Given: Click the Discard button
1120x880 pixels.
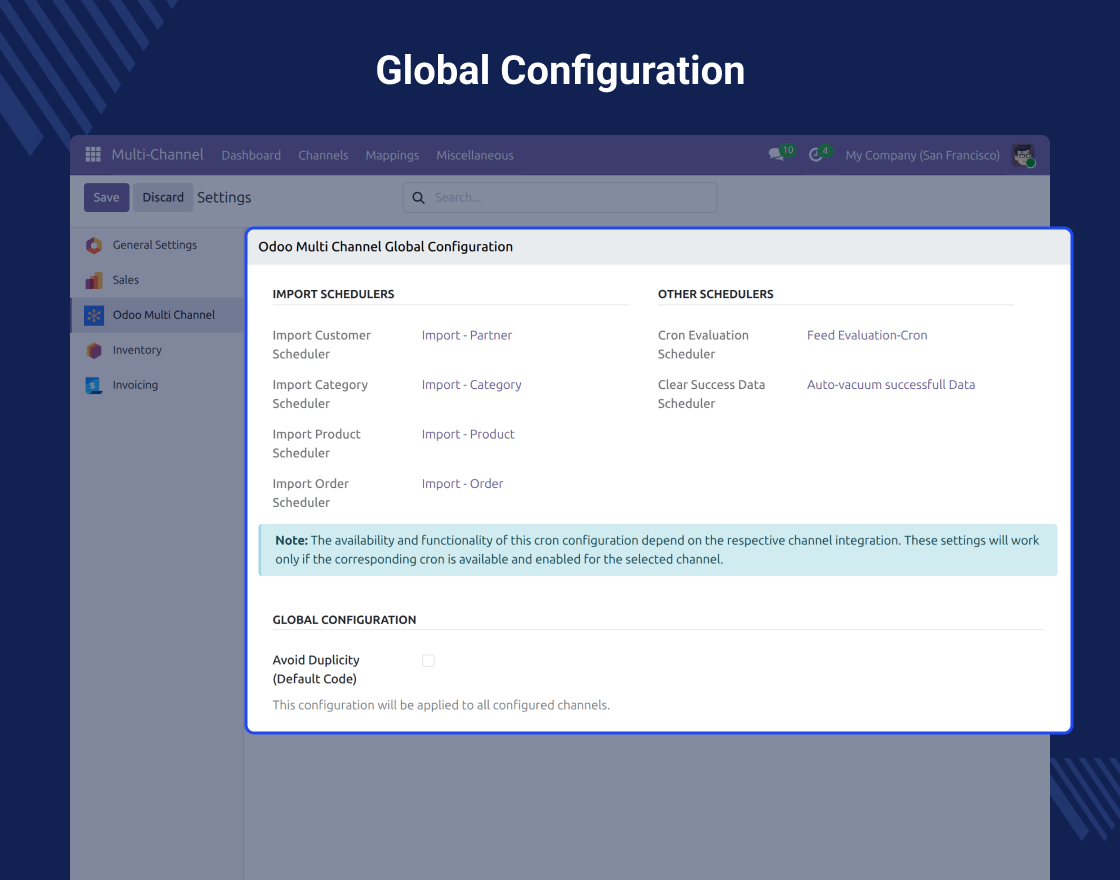Looking at the screenshot, I should pos(163,197).
